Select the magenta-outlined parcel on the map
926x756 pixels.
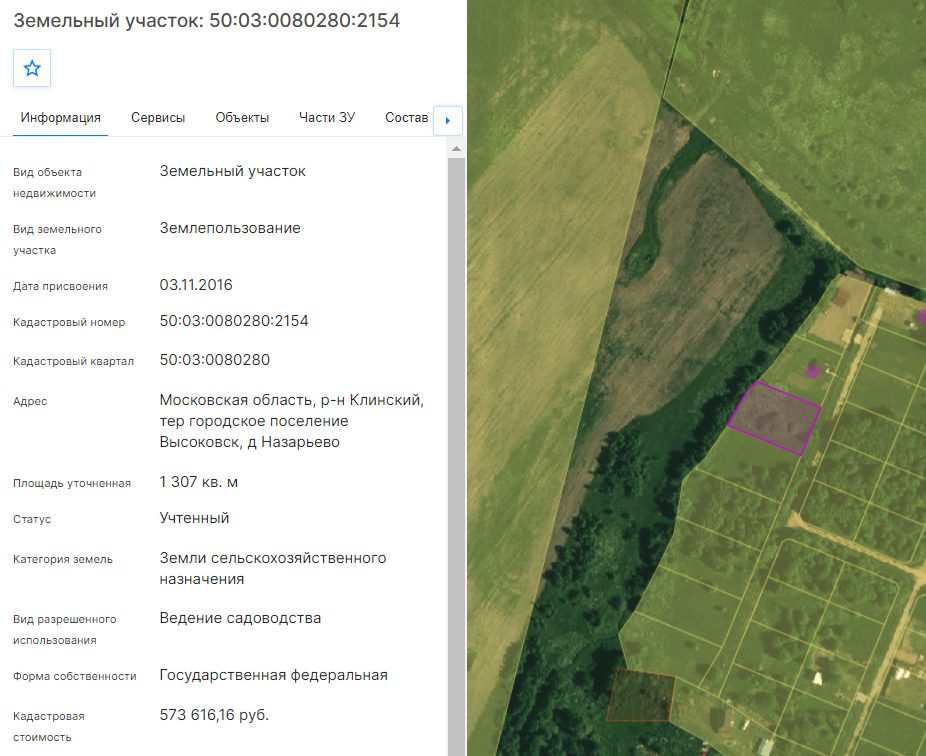tap(774, 418)
